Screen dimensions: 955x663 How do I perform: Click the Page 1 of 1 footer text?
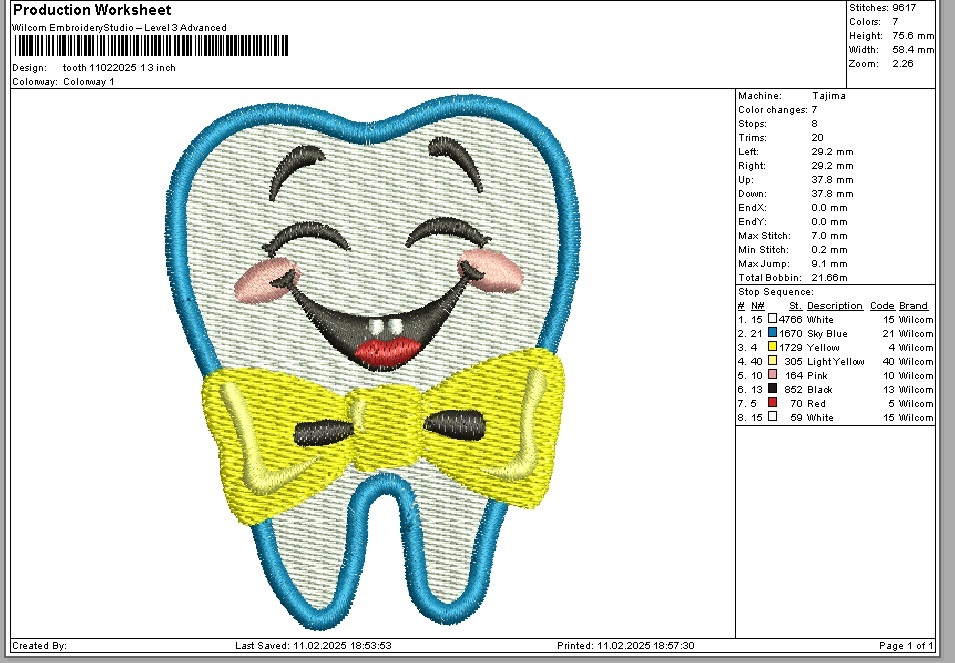coord(906,646)
